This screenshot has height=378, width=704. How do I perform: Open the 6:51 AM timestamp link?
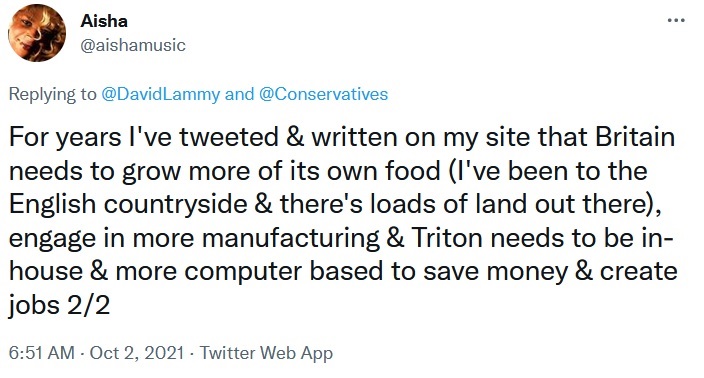(41, 353)
